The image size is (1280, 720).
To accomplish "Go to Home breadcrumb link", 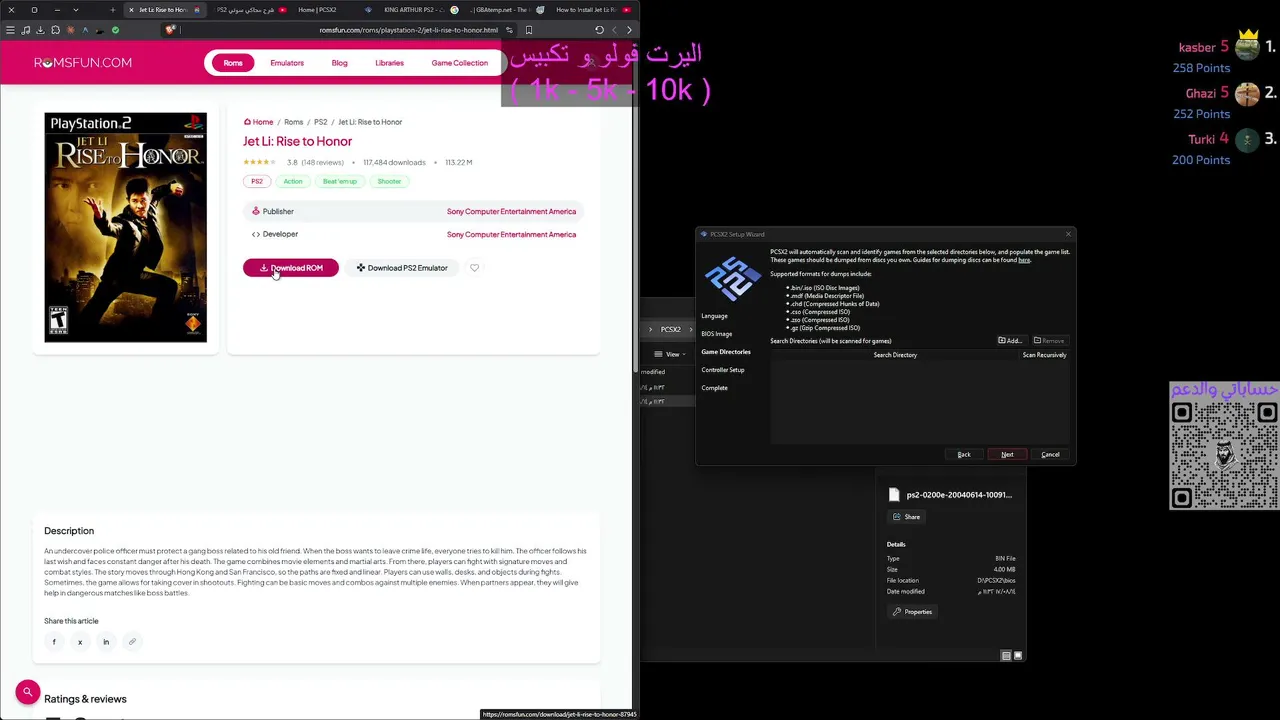I will pyautogui.click(x=259, y=122).
